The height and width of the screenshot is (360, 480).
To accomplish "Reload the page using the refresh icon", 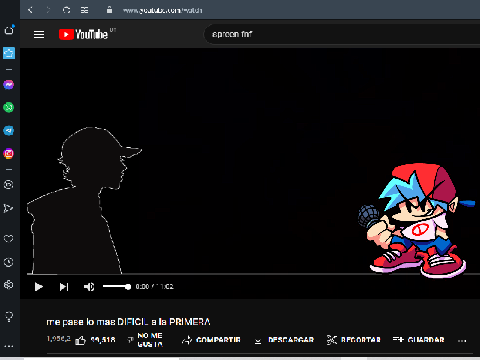I will tap(66, 10).
